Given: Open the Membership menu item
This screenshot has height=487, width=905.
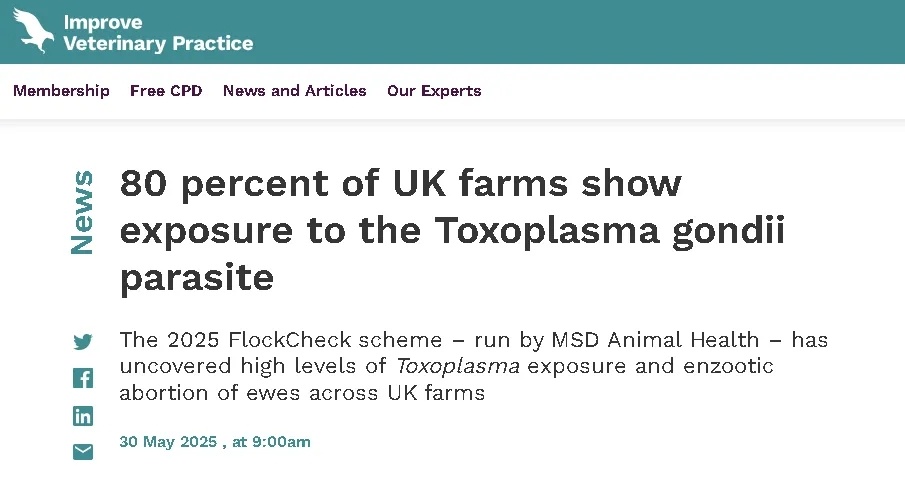Looking at the screenshot, I should coord(61,91).
